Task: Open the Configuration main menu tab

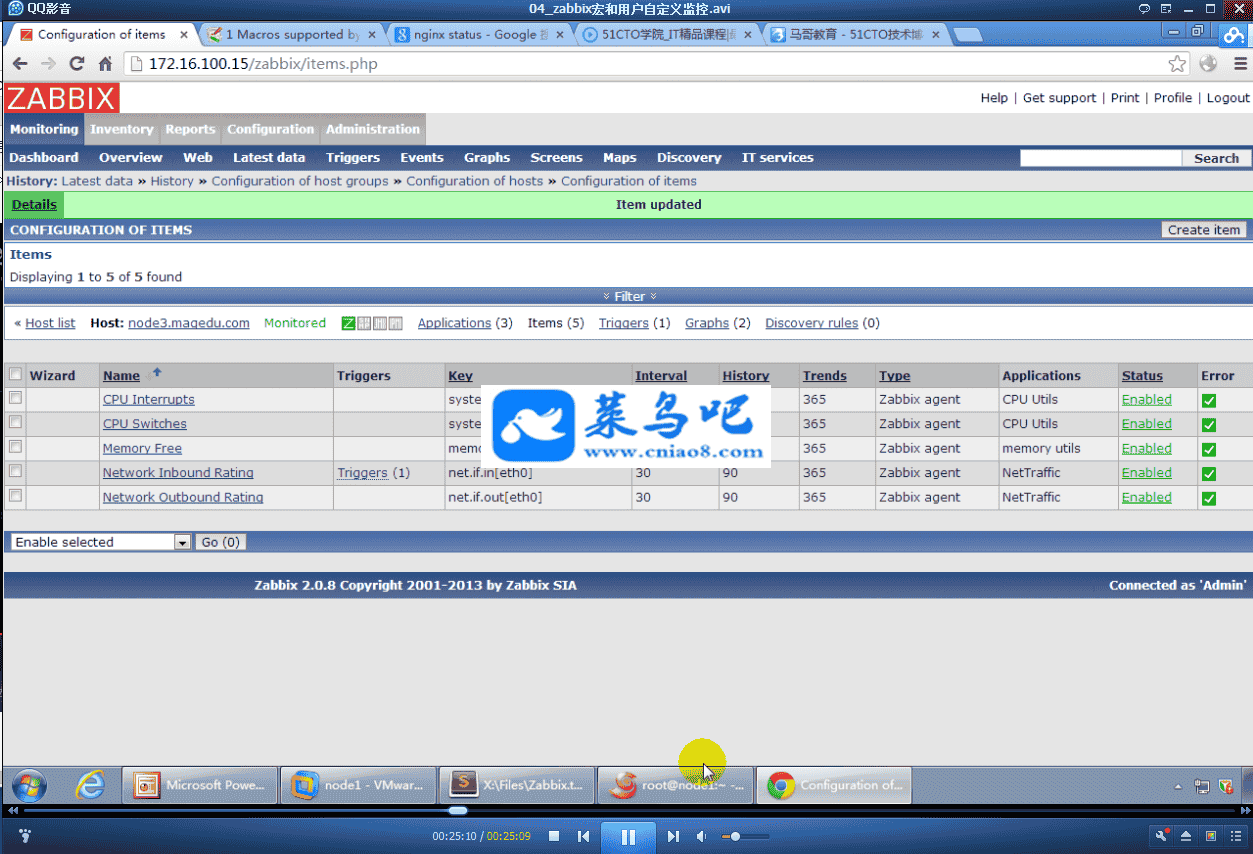Action: point(270,129)
